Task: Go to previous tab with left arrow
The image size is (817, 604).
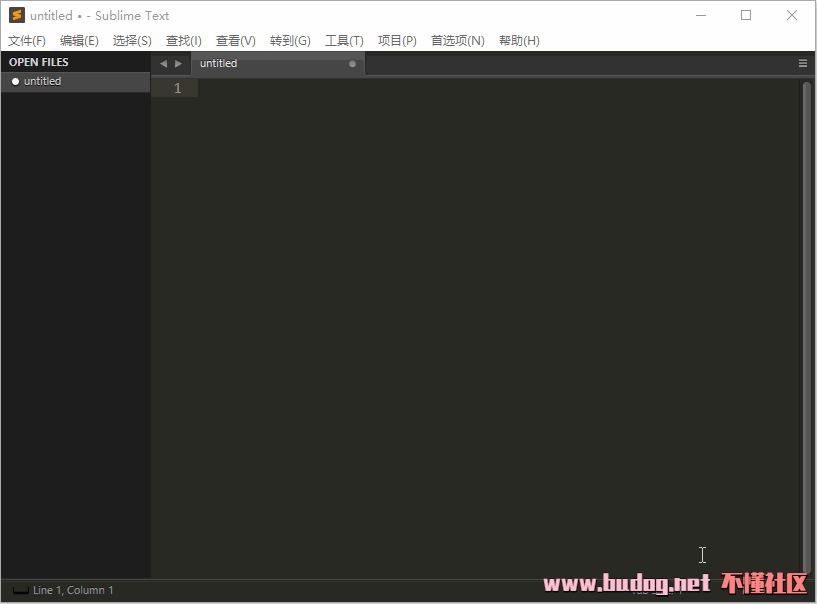Action: pyautogui.click(x=164, y=64)
